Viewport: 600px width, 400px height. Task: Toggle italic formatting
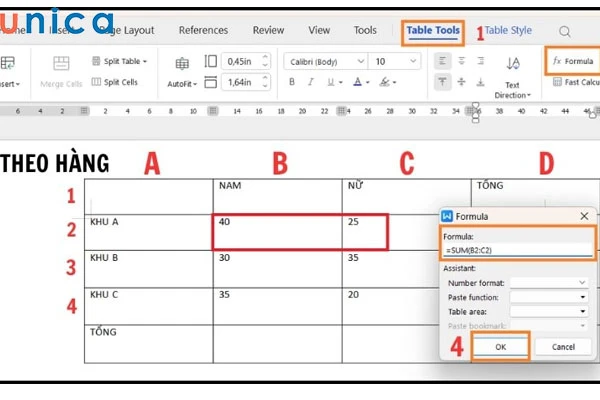[311, 82]
